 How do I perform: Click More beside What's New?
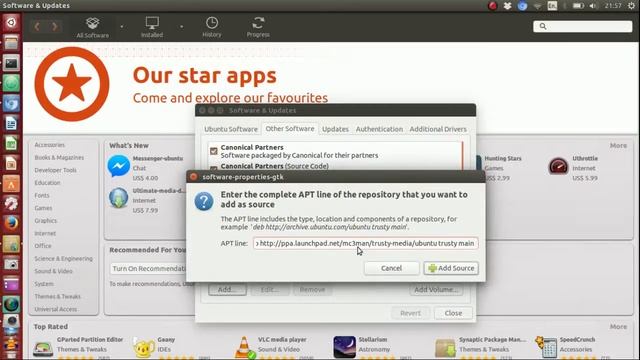pyautogui.click(x=618, y=146)
